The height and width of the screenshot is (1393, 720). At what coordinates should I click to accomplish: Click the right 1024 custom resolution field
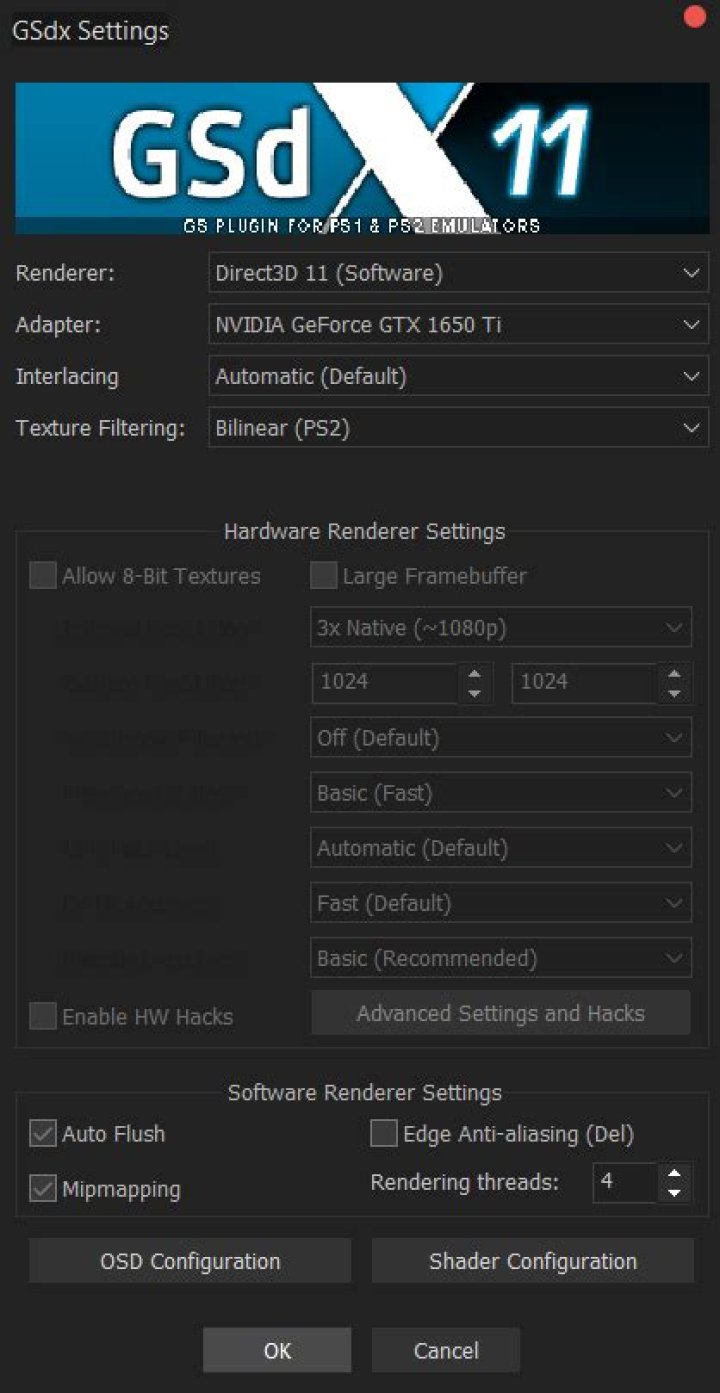(585, 682)
